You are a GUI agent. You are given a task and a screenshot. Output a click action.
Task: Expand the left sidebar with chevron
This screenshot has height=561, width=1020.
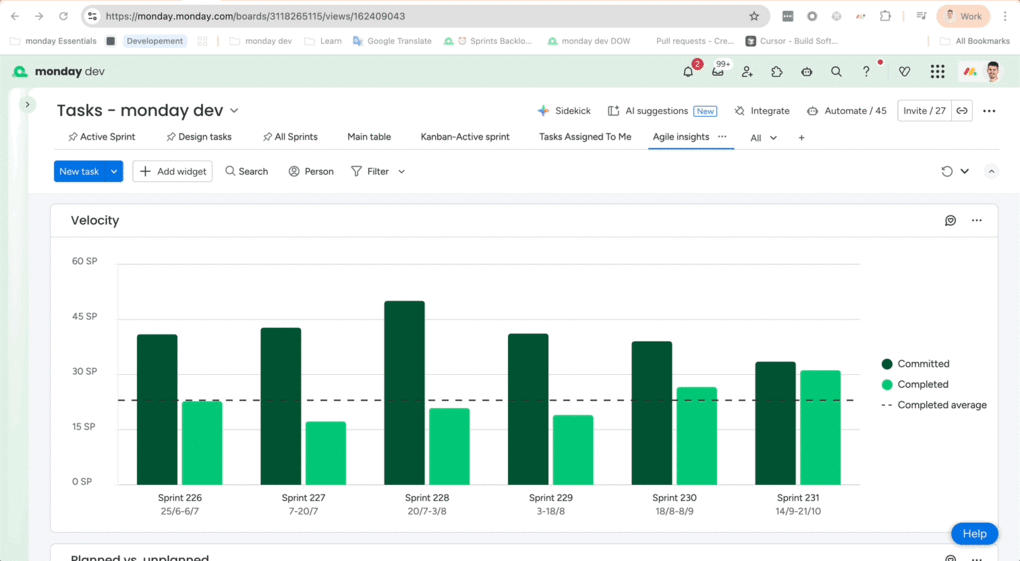point(28,104)
